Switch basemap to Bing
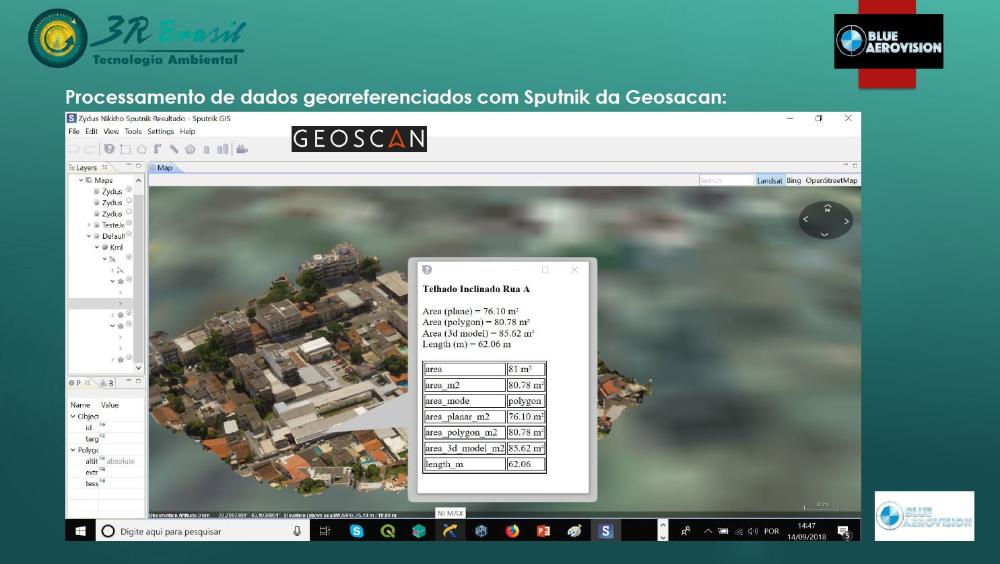Screen dimensions: 1000x564 point(794,180)
